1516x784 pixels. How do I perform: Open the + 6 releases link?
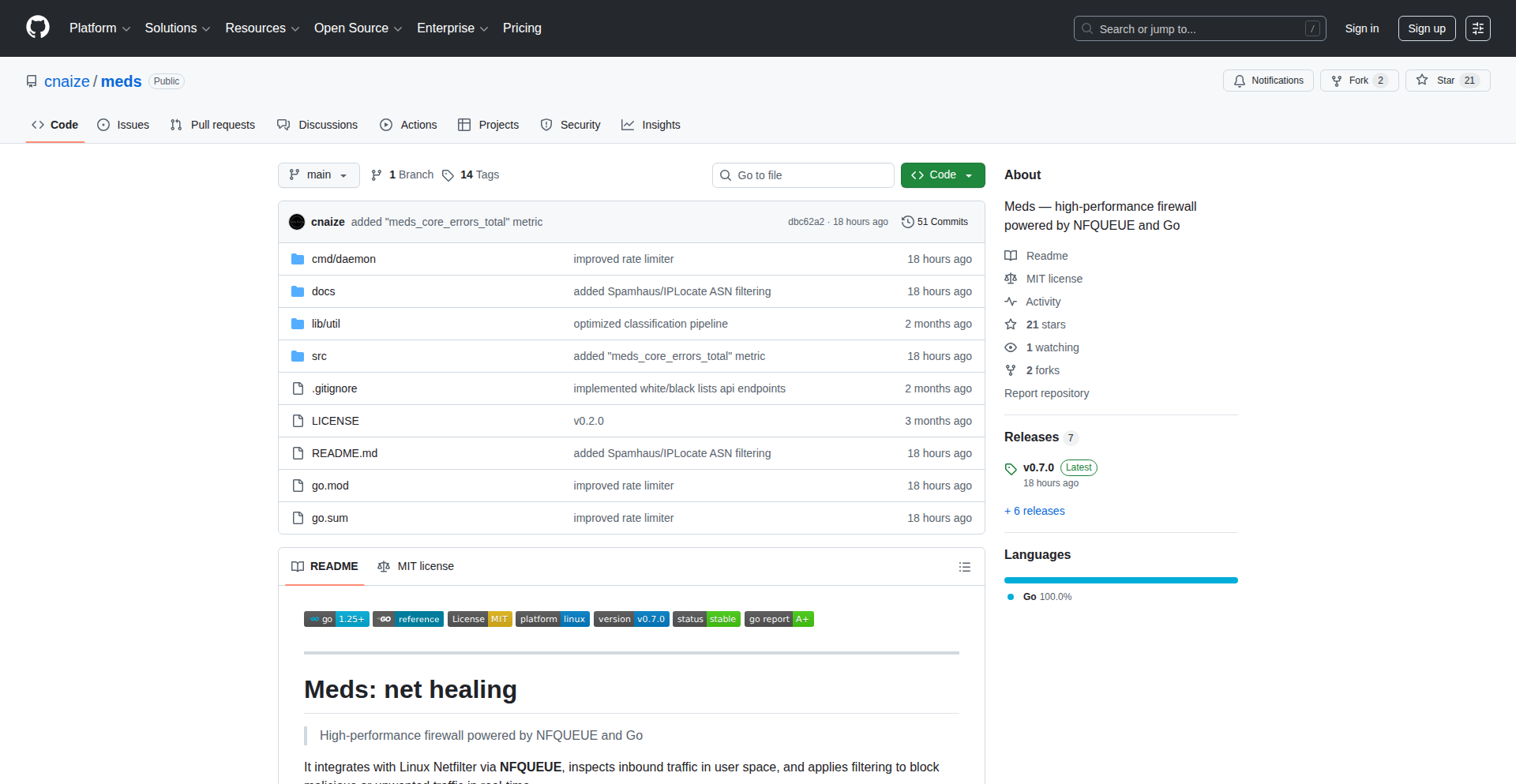pyautogui.click(x=1034, y=511)
